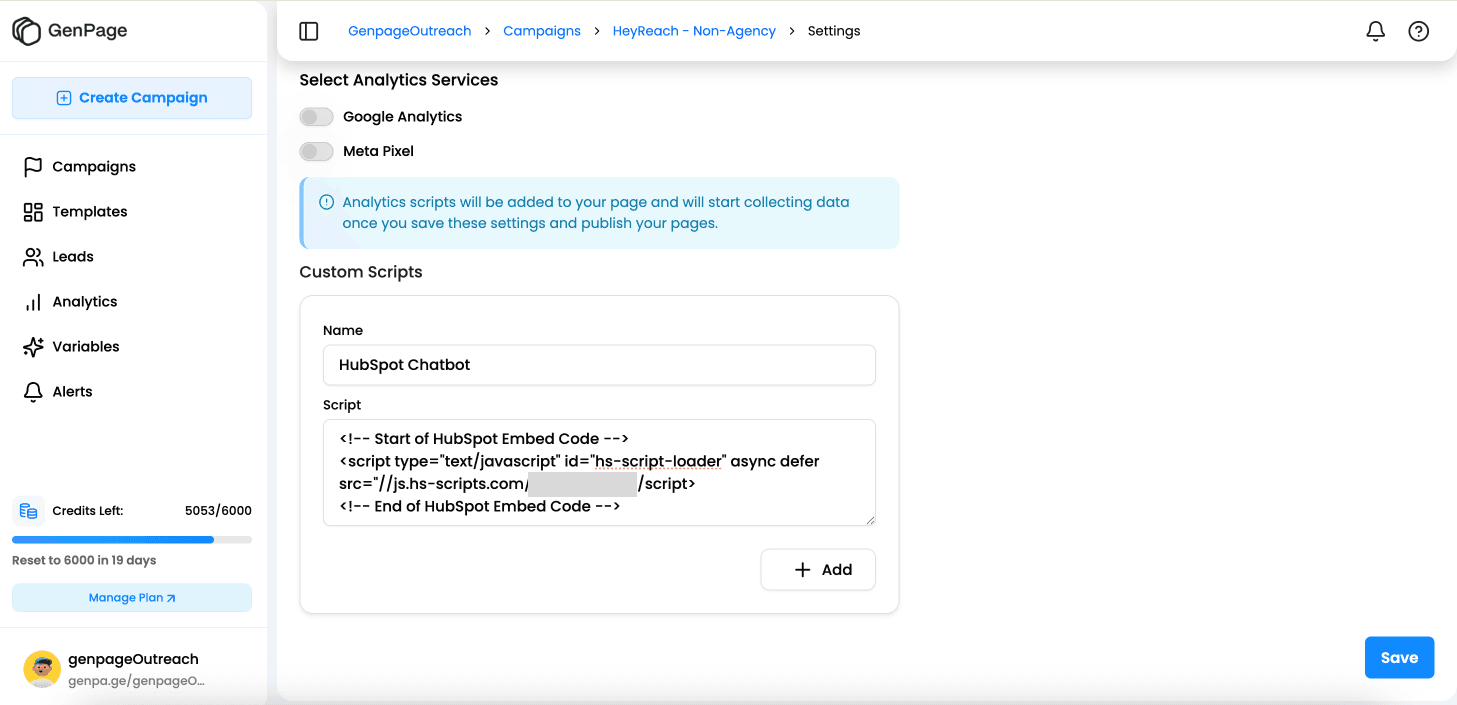Open HeyReach - Non-Agency breadcrumb link
This screenshot has height=705, width=1457.
tap(694, 31)
